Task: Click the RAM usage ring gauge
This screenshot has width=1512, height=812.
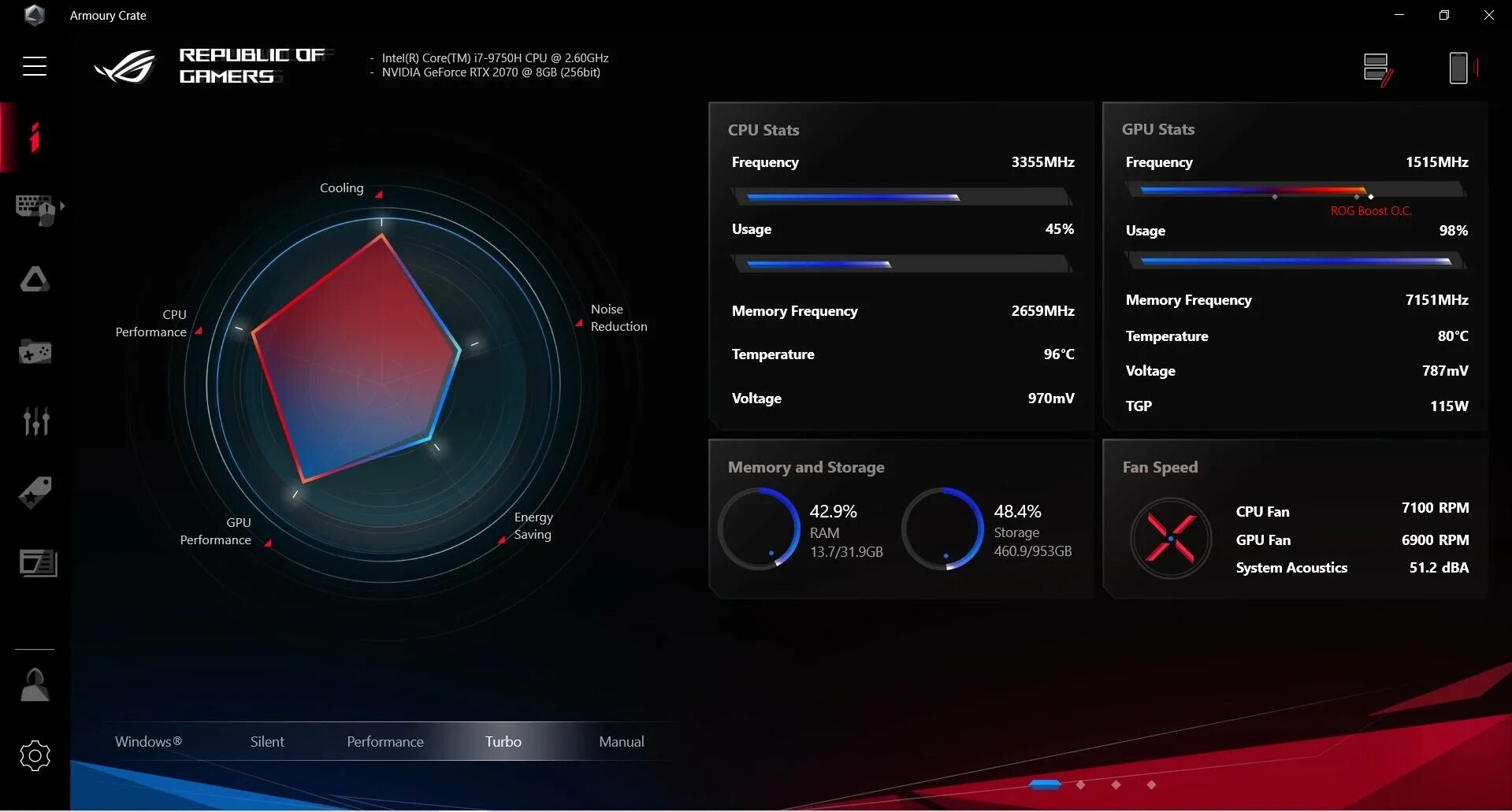Action: (x=760, y=528)
